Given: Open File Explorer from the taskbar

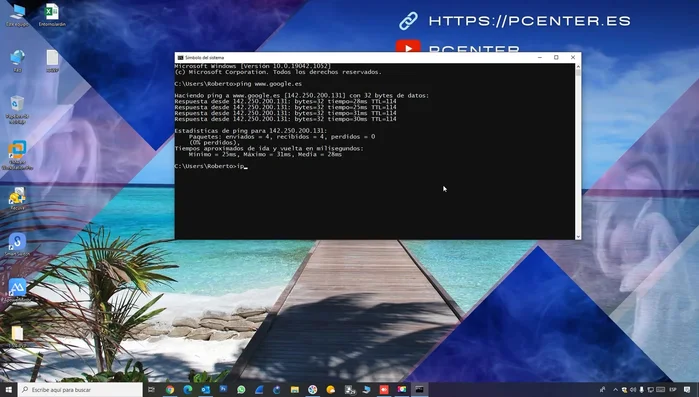Looking at the screenshot, I should [295, 389].
